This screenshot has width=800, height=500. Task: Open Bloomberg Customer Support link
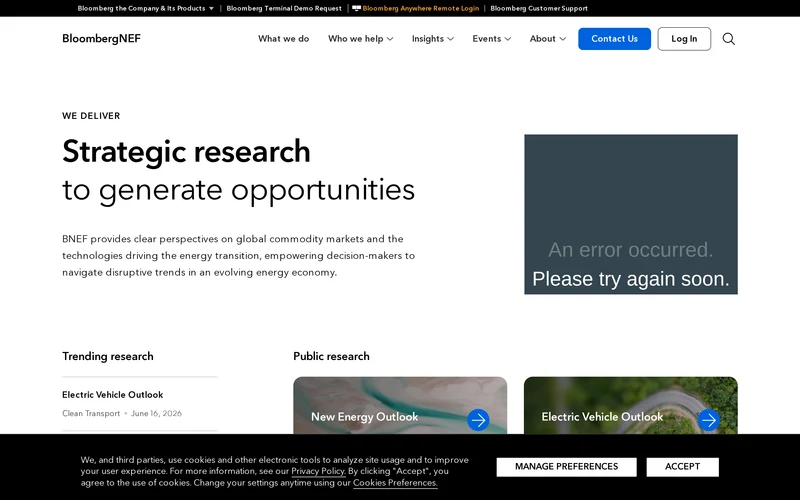(x=539, y=8)
